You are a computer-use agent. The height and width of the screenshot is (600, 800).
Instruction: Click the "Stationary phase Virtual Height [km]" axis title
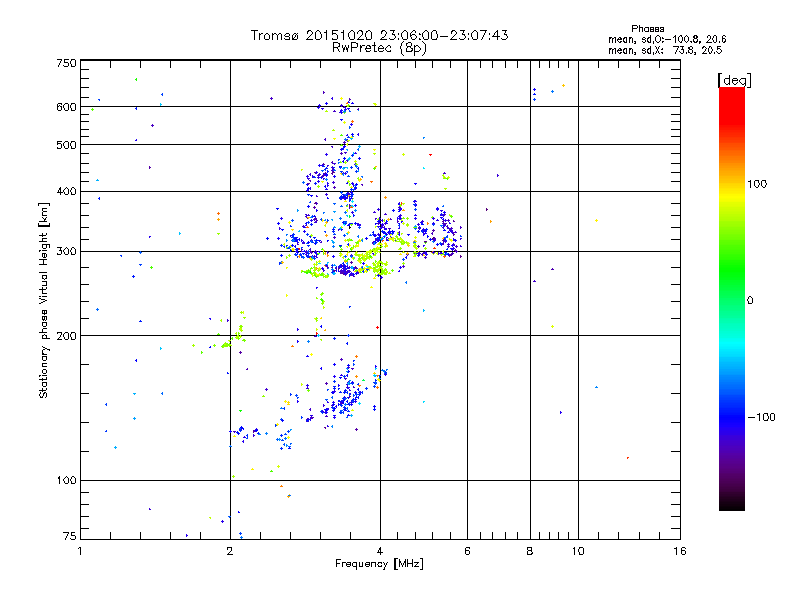pos(43,300)
